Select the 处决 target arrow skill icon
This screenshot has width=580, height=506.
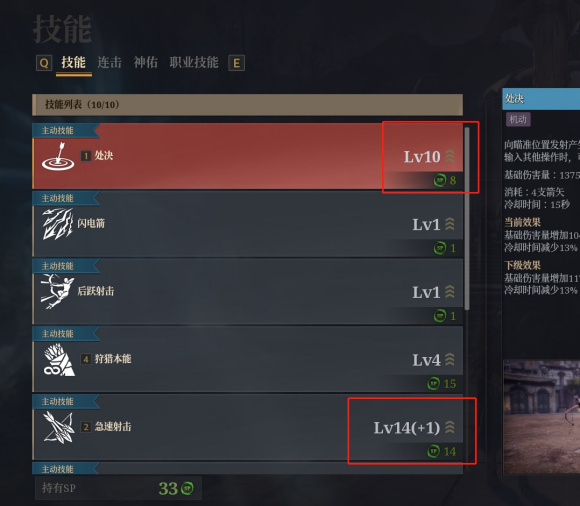58,156
